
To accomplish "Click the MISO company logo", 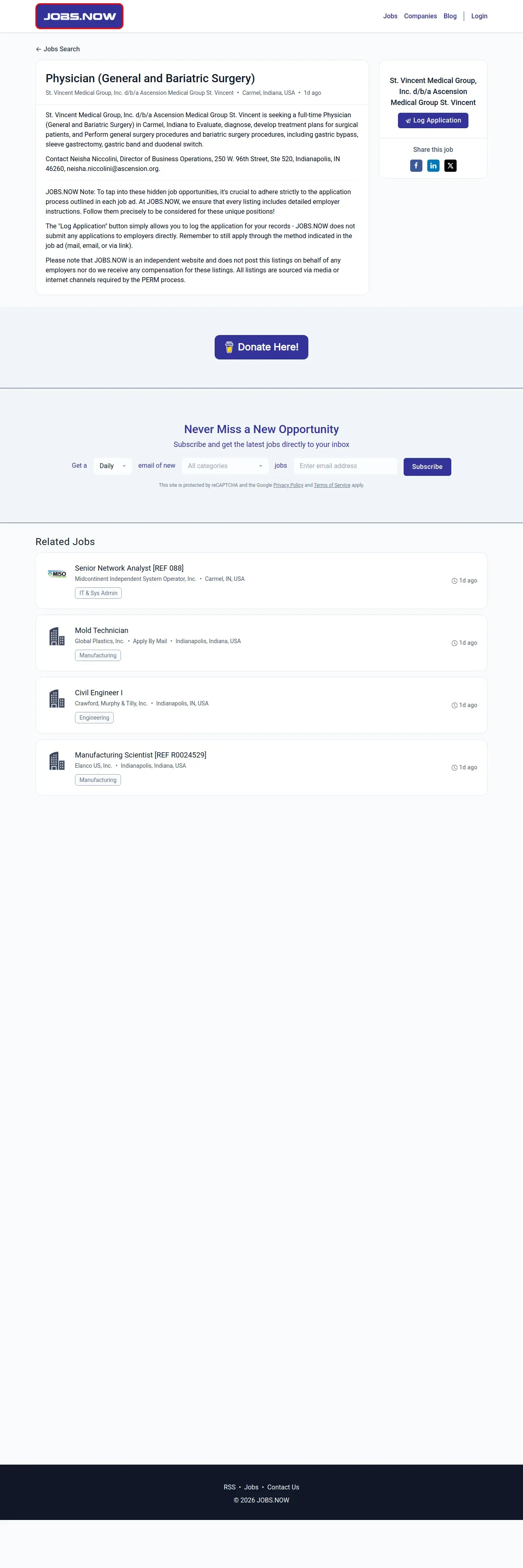I will click(57, 574).
